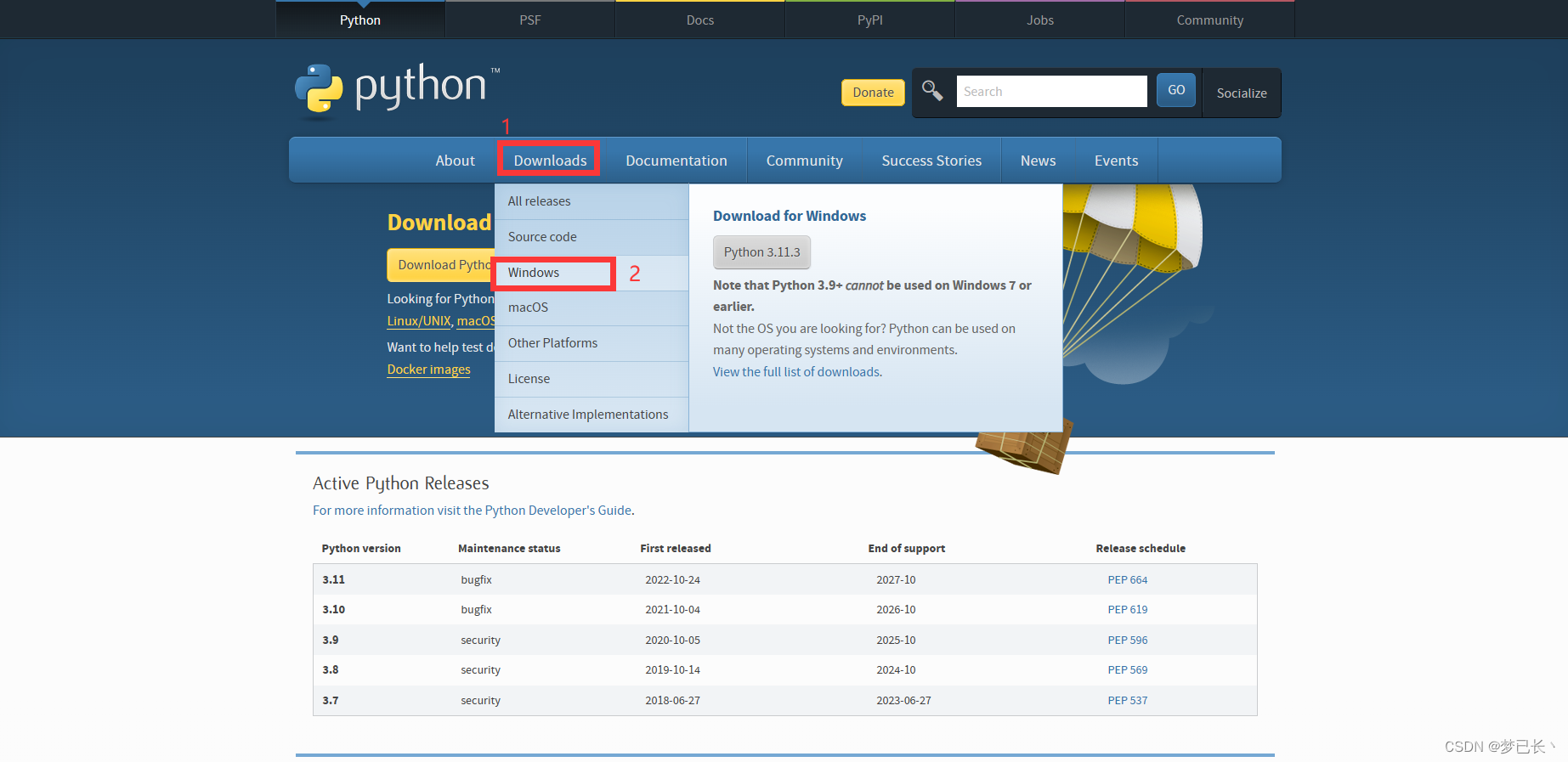
Task: Click the yellow Donate button
Action: pyautogui.click(x=873, y=93)
